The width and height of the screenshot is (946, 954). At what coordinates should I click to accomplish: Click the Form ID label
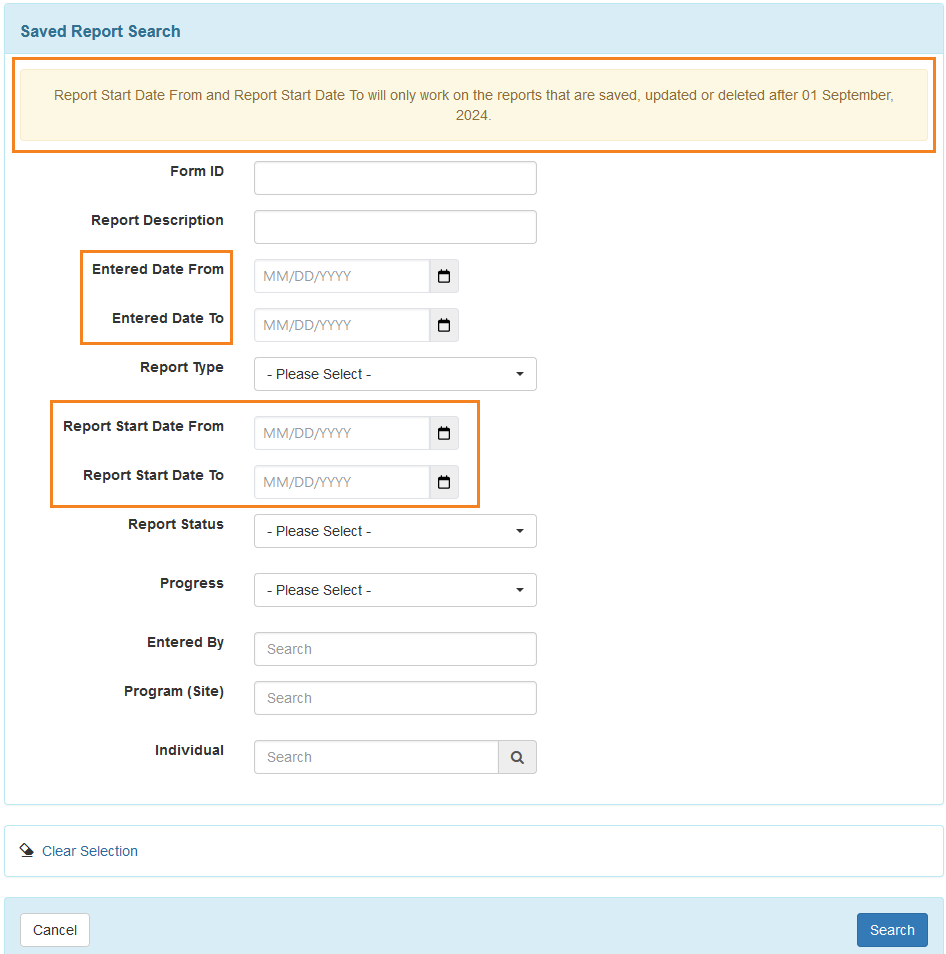pos(197,171)
